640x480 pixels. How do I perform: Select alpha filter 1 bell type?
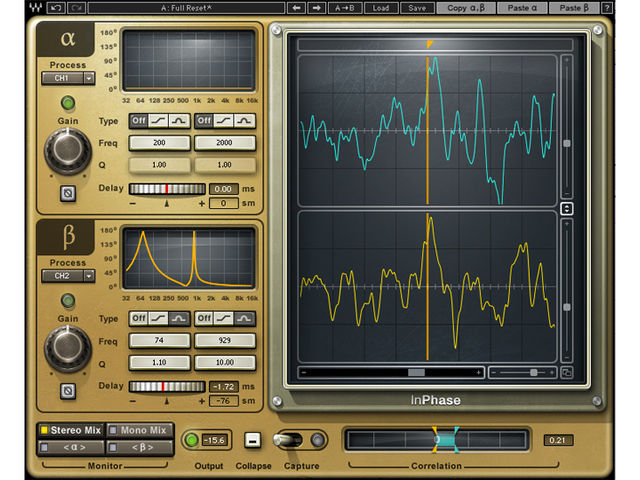tap(179, 121)
